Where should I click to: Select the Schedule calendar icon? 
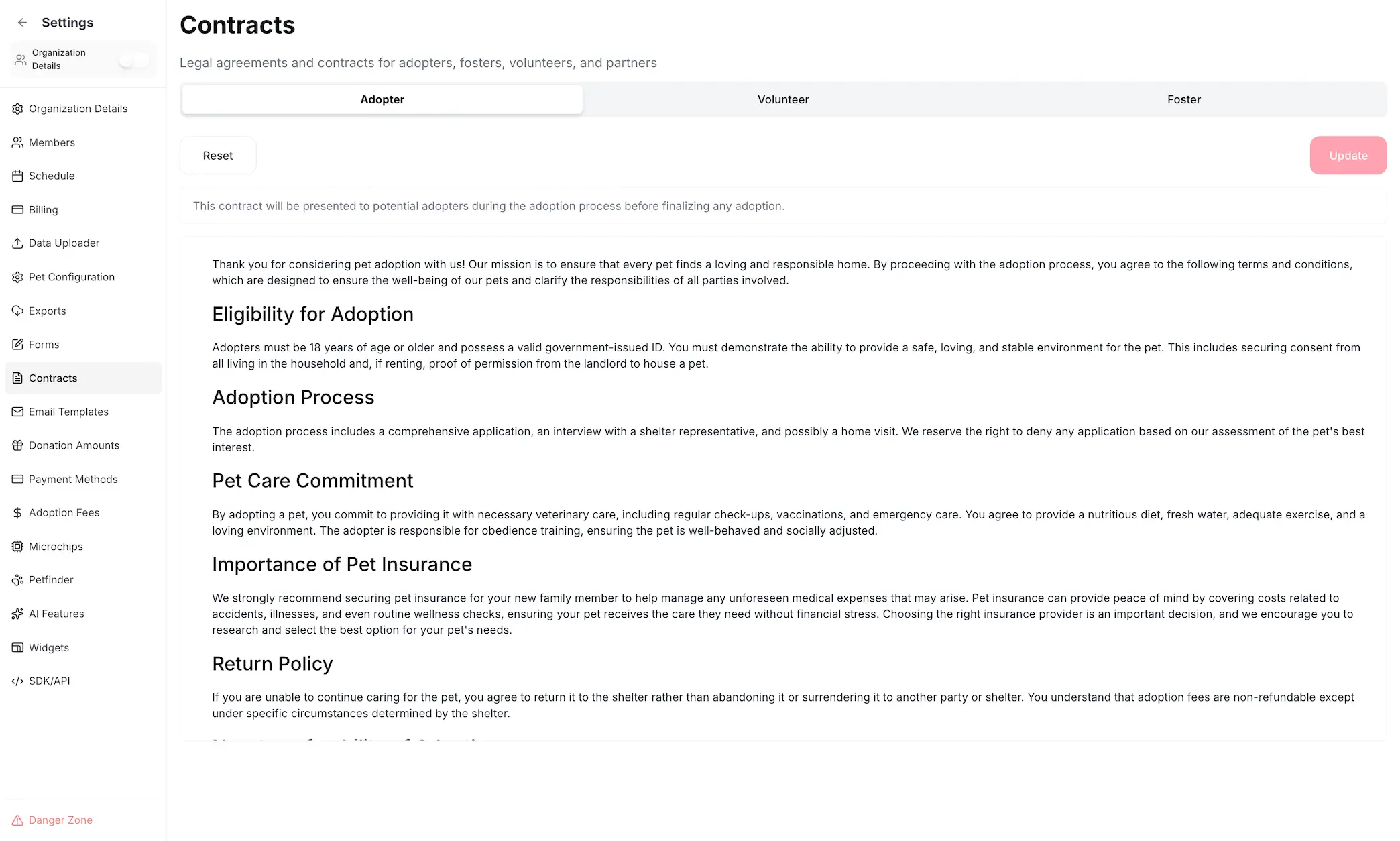click(x=17, y=176)
